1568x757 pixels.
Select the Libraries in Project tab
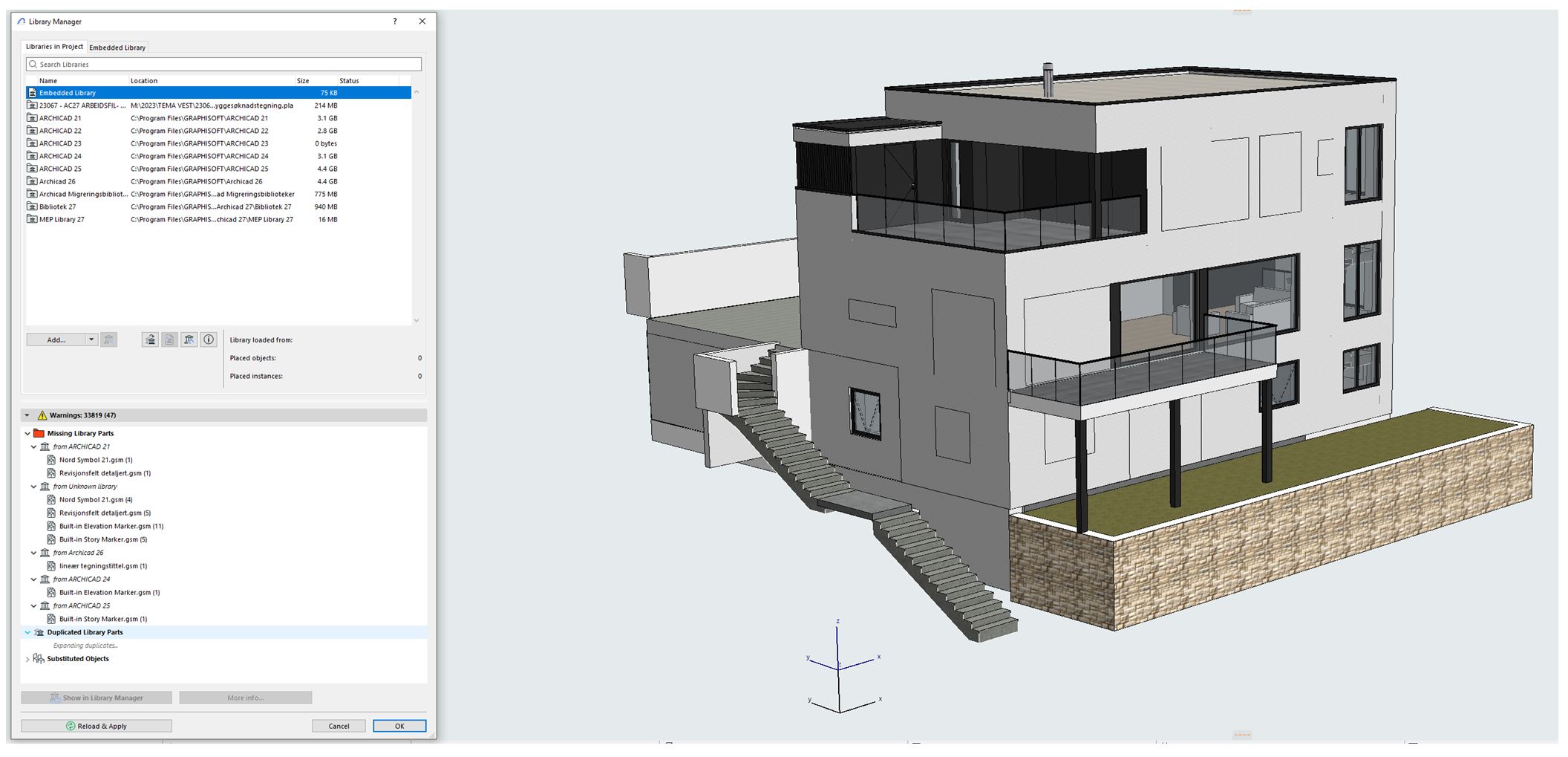pos(54,47)
